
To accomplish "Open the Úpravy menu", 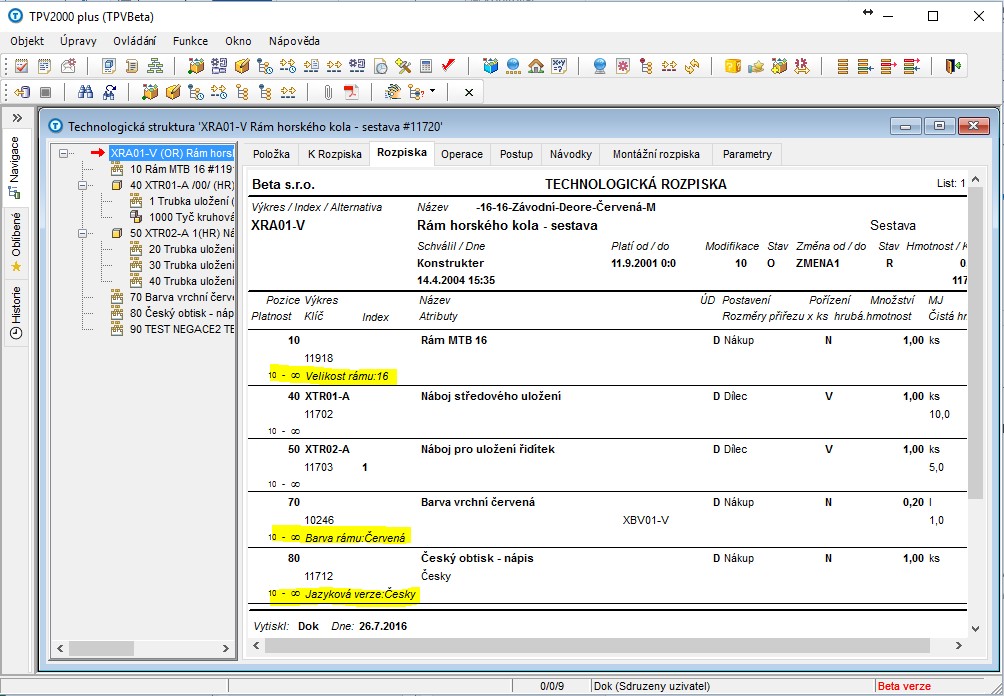I will pos(78,41).
